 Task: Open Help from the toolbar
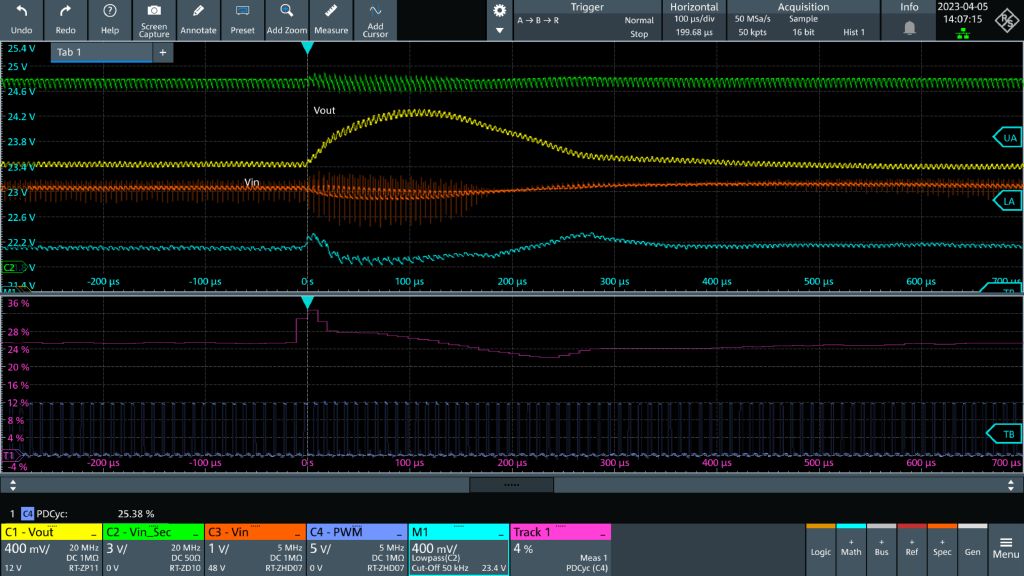pos(110,11)
